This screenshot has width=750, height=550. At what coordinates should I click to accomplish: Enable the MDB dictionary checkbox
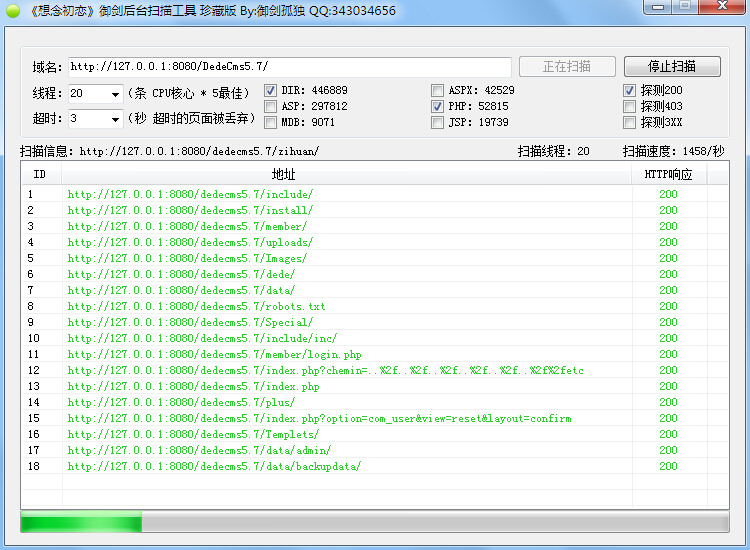[271, 123]
